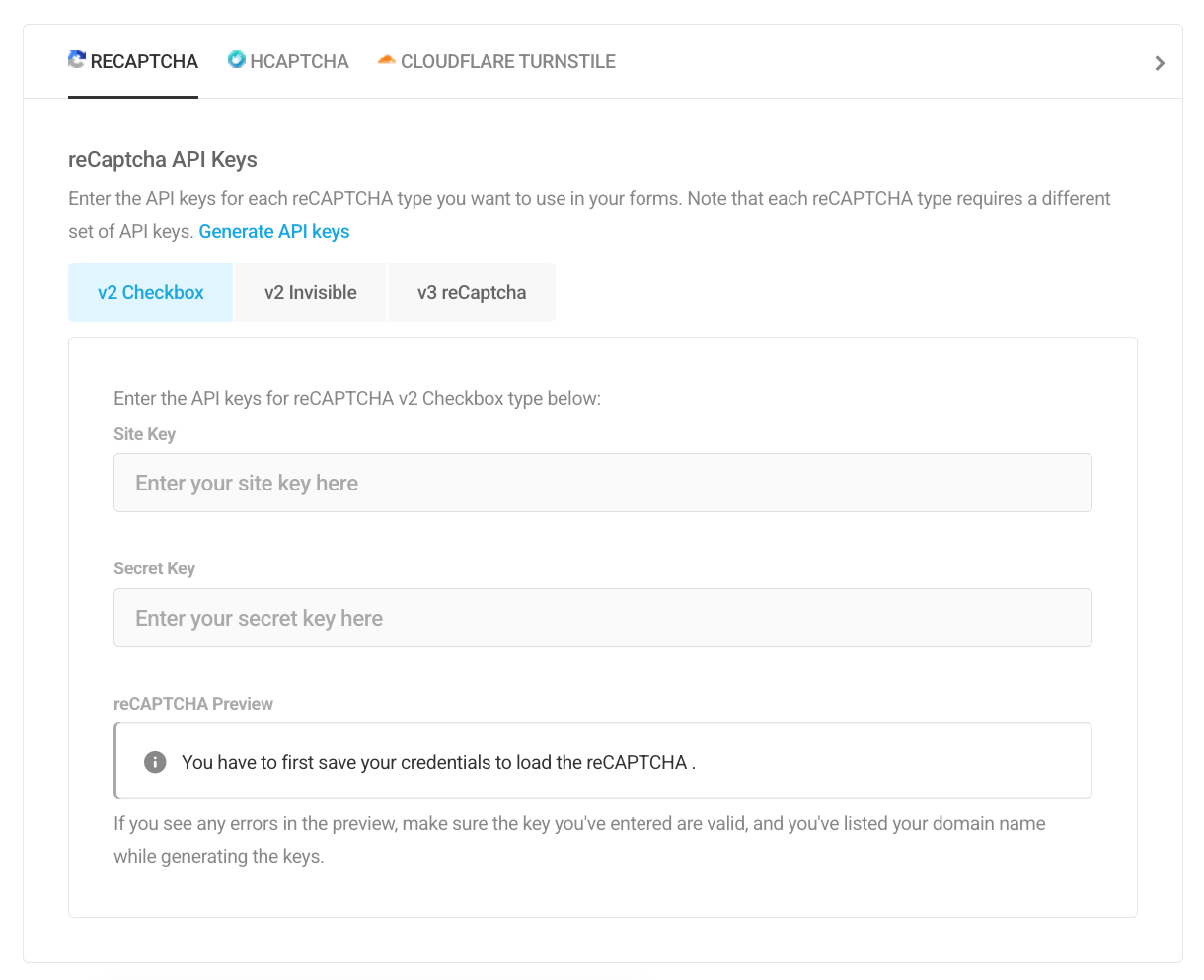
Task: Open the HCAPTCHA tab
Action: click(x=288, y=61)
